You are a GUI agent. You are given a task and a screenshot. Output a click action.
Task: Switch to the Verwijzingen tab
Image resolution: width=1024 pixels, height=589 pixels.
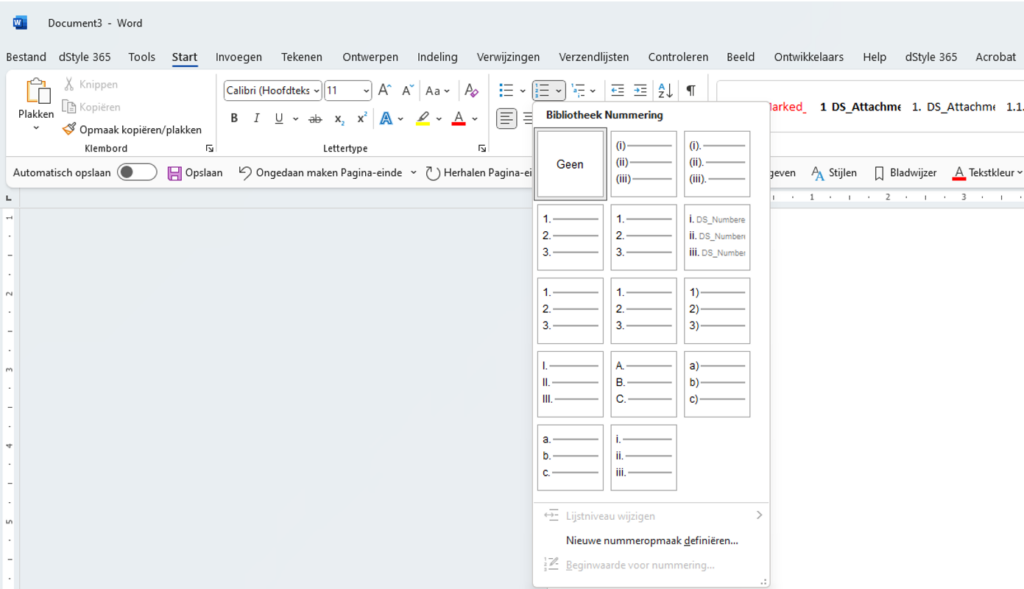point(508,57)
